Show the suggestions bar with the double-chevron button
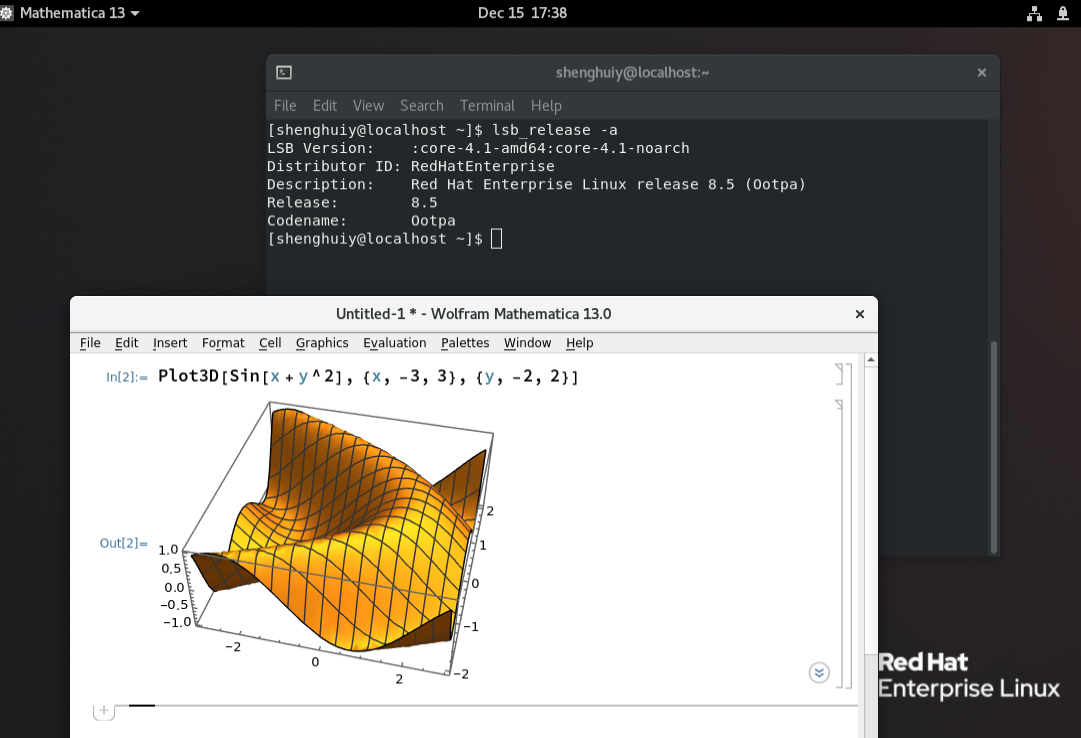The height and width of the screenshot is (738, 1081). [x=819, y=672]
